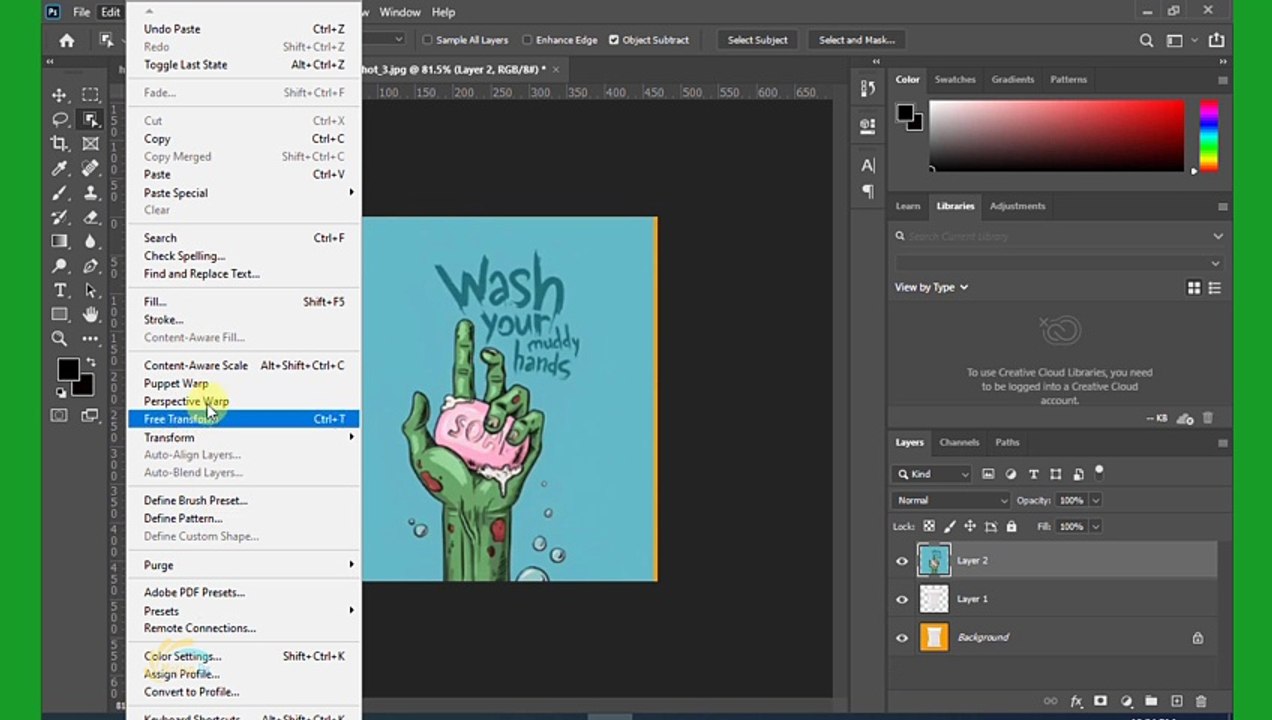Open the search icon in options bar
The image size is (1272, 720).
tap(1146, 40)
